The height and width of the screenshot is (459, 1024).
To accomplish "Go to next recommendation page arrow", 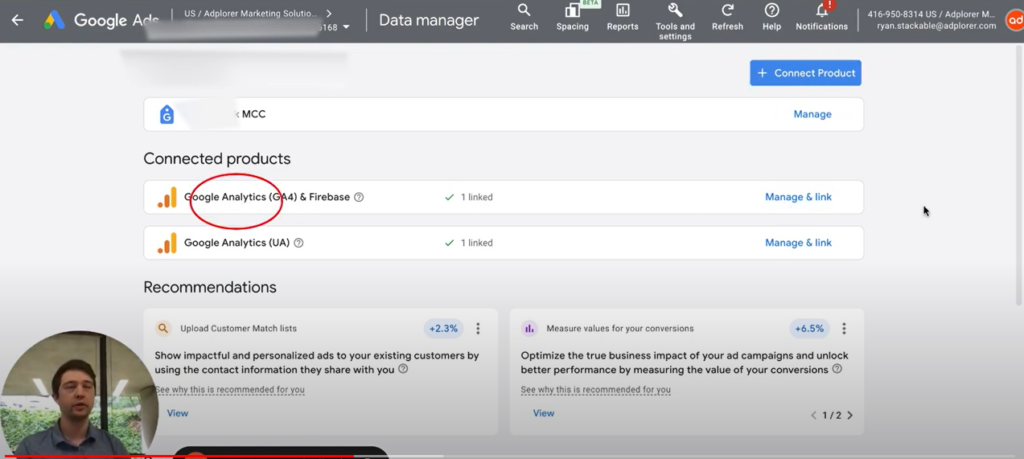I will [x=850, y=415].
